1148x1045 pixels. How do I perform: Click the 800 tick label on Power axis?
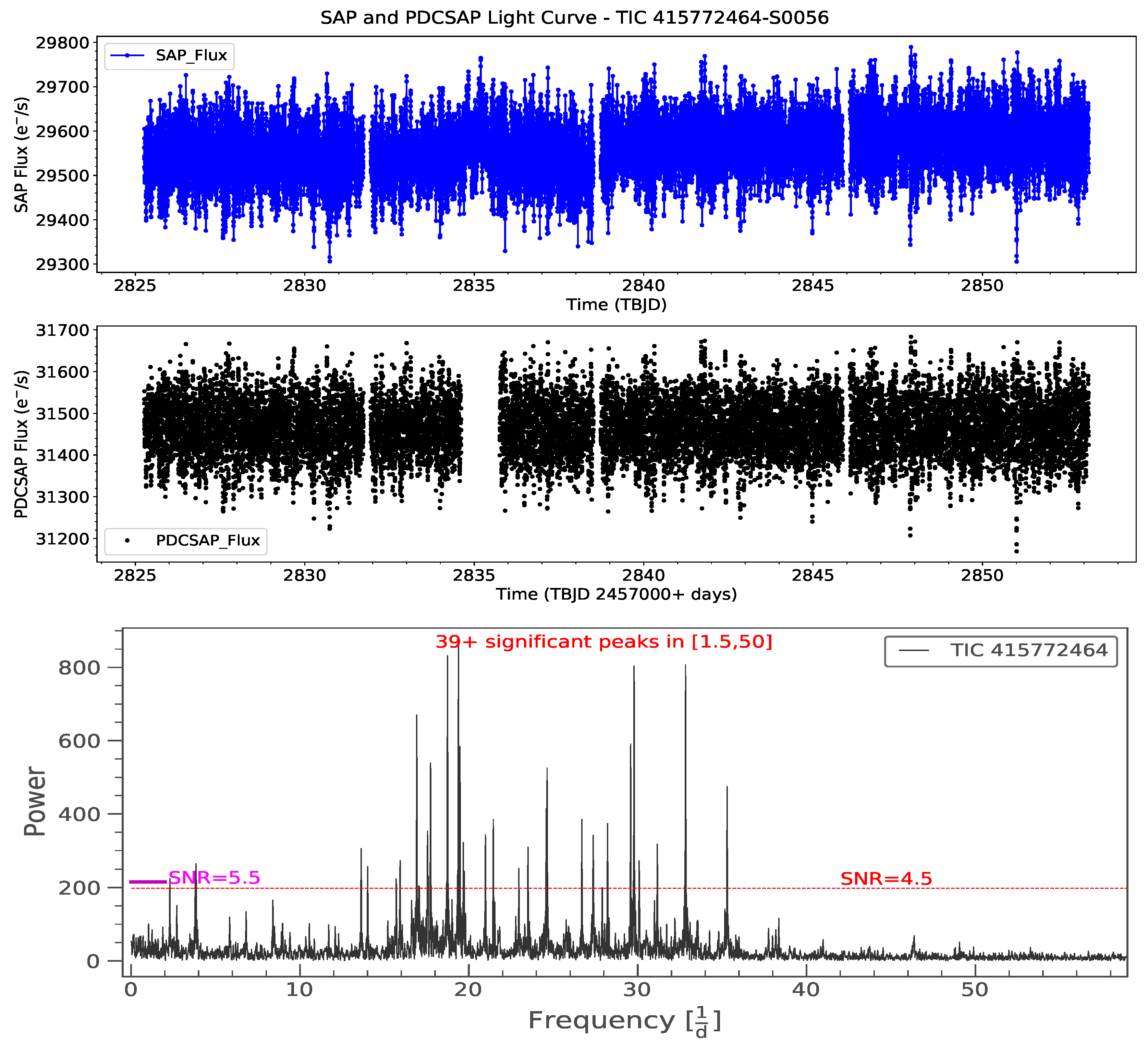coord(79,667)
